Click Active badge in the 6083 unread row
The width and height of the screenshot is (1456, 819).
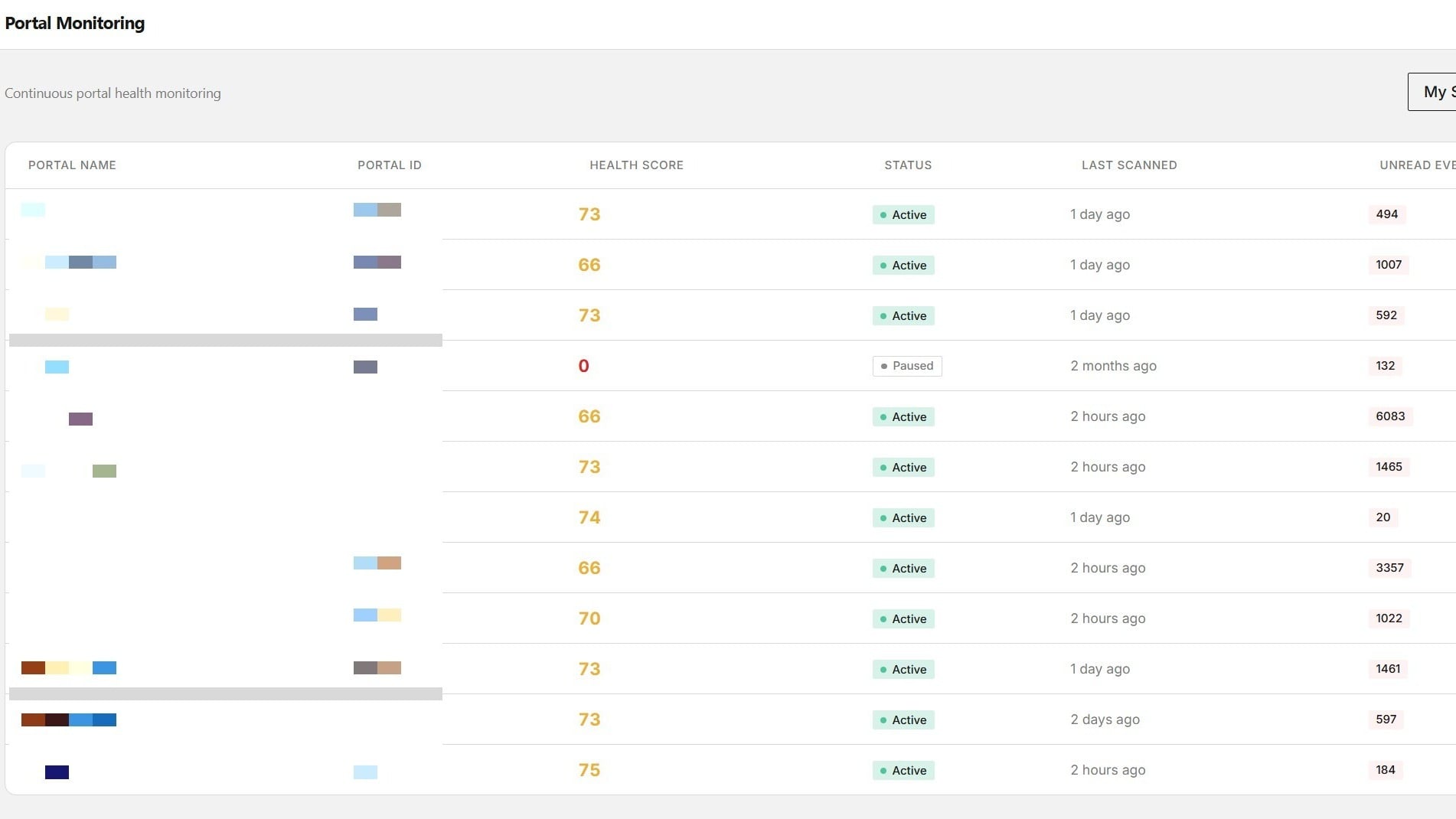pos(903,417)
